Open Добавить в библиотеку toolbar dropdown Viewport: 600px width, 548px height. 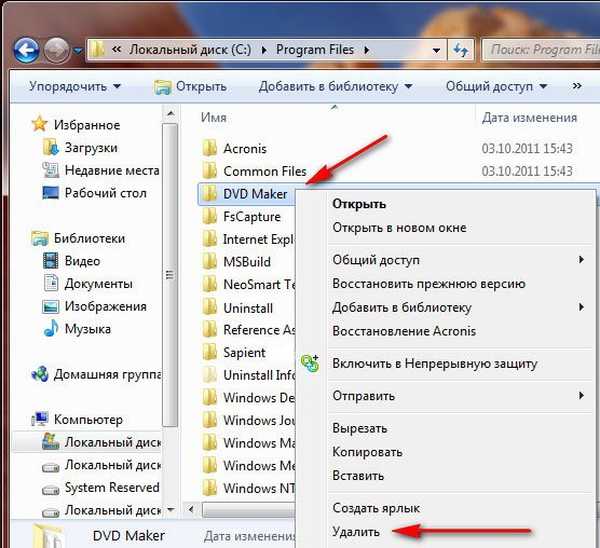tap(337, 86)
